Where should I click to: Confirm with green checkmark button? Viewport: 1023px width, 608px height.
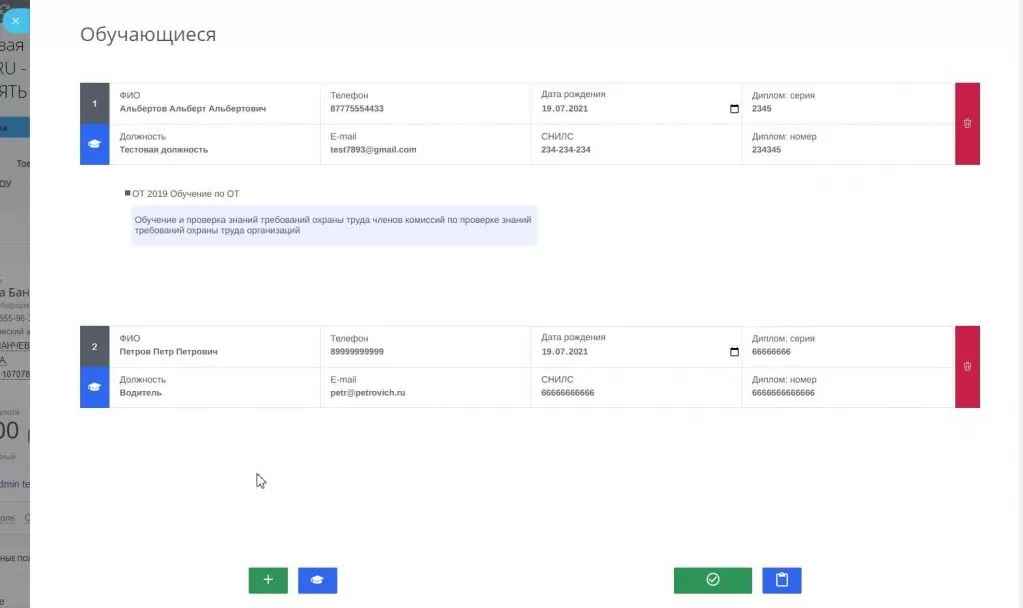coord(712,580)
